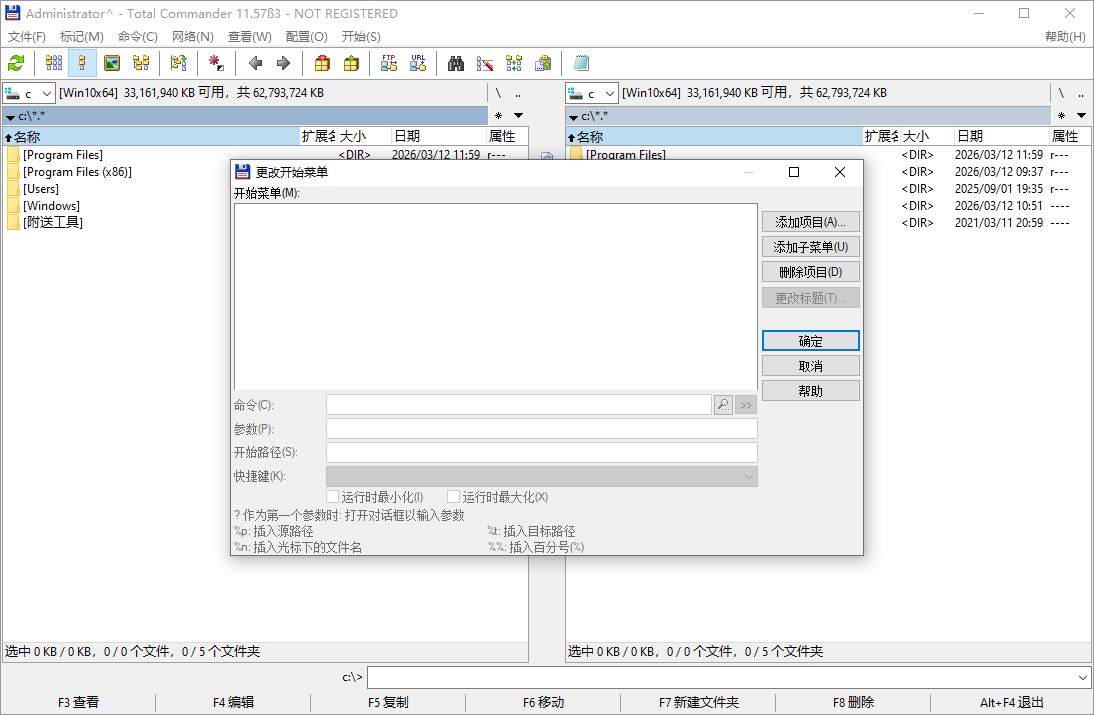Click the refresh/reread source icon
Image resolution: width=1094 pixels, height=715 pixels.
(x=15, y=63)
